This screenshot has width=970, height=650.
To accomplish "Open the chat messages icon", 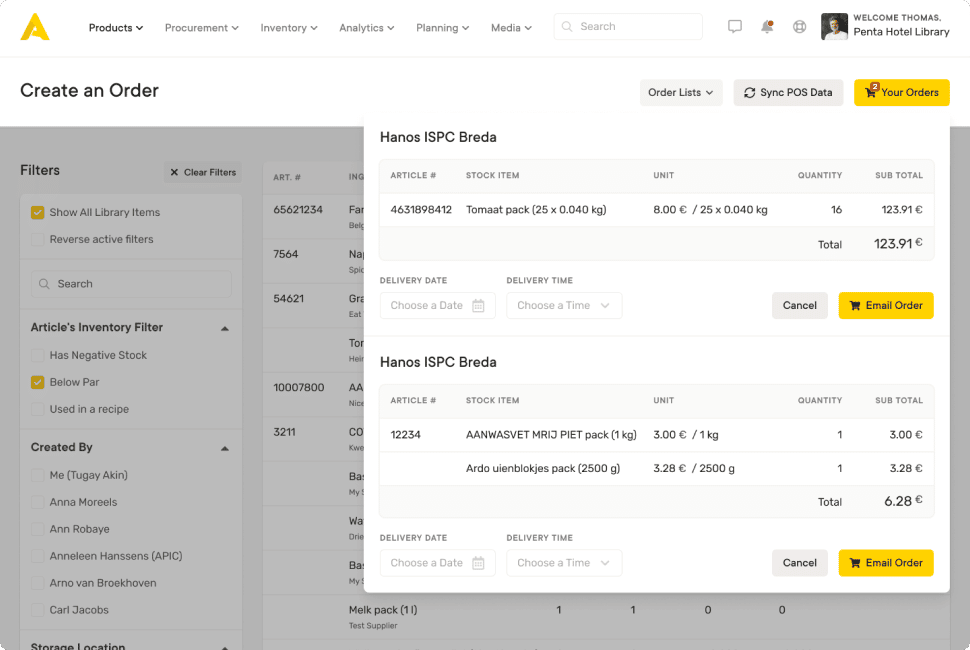I will [x=734, y=27].
